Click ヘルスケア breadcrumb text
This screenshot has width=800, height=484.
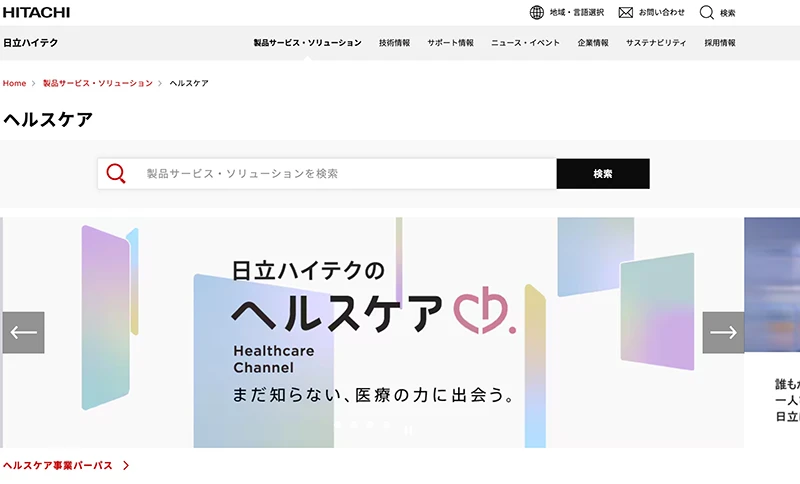point(189,83)
